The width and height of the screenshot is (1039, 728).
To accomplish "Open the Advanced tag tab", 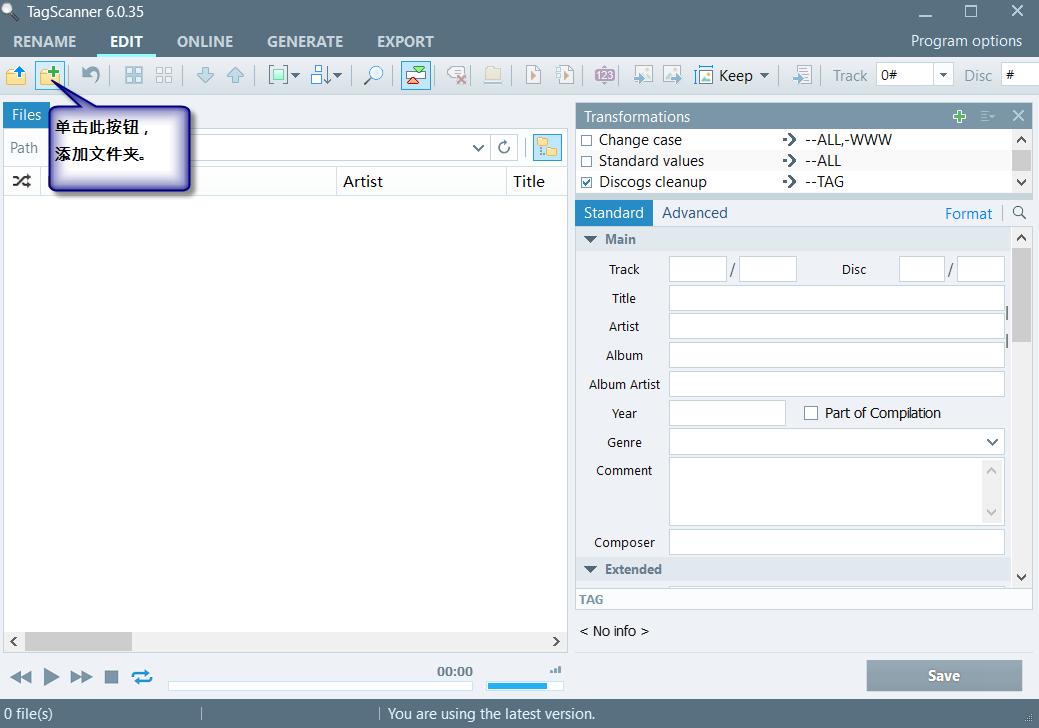I will click(x=694, y=213).
